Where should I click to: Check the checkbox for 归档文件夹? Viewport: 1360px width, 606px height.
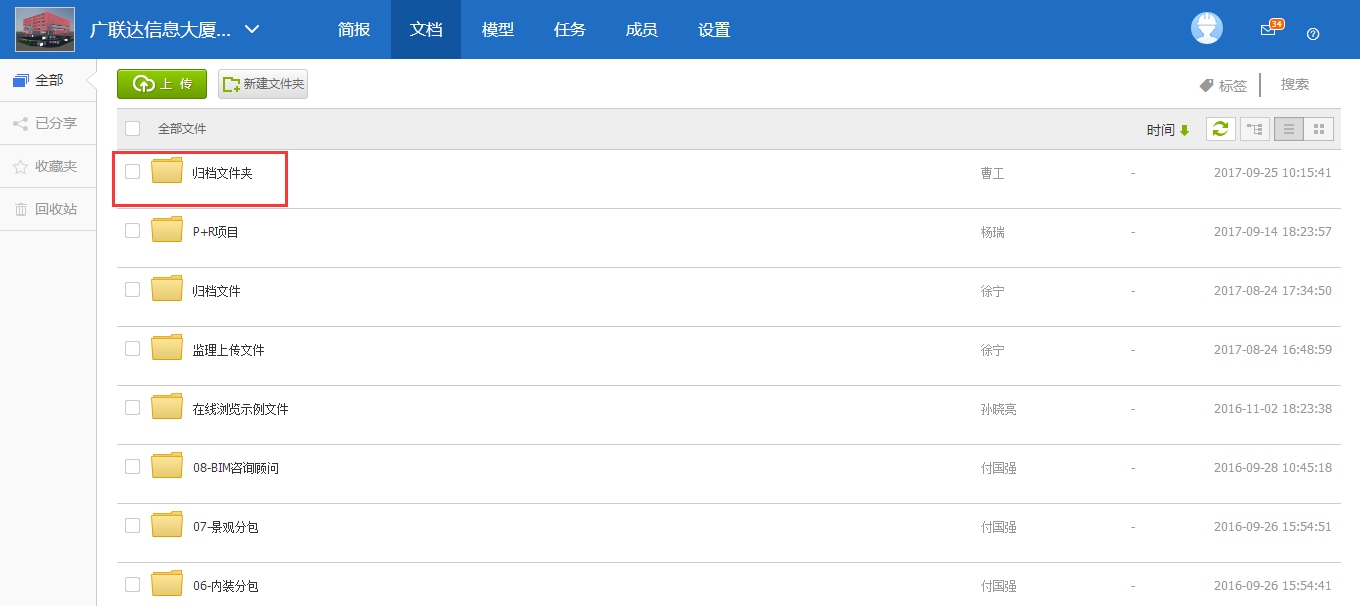(x=131, y=171)
